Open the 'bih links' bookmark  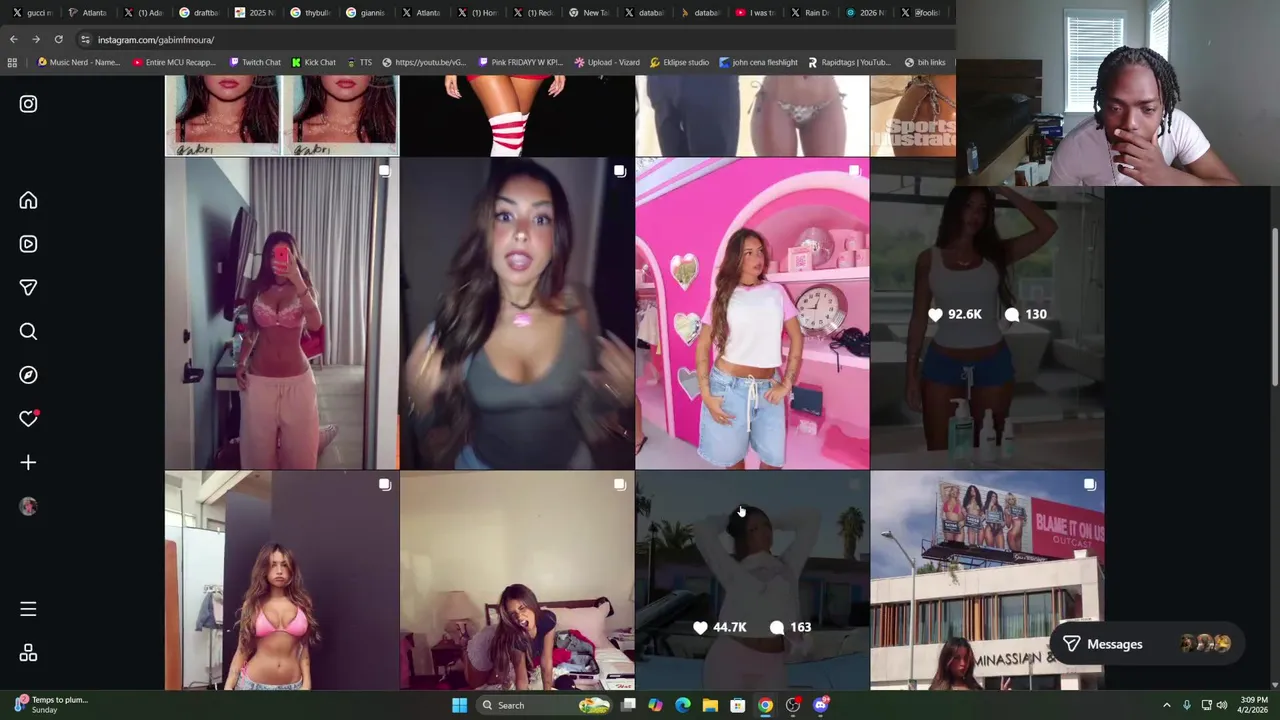tap(924, 63)
